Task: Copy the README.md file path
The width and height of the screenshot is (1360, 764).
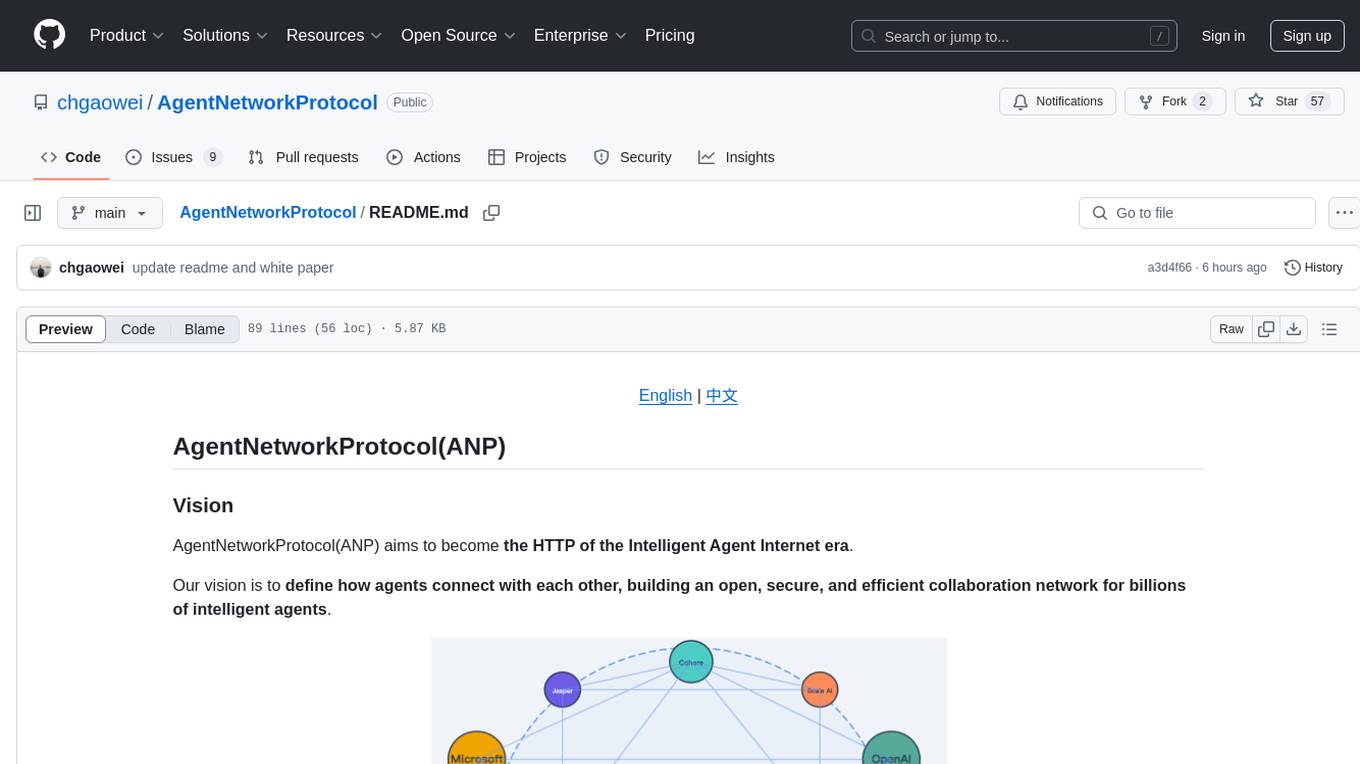Action: coord(491,213)
